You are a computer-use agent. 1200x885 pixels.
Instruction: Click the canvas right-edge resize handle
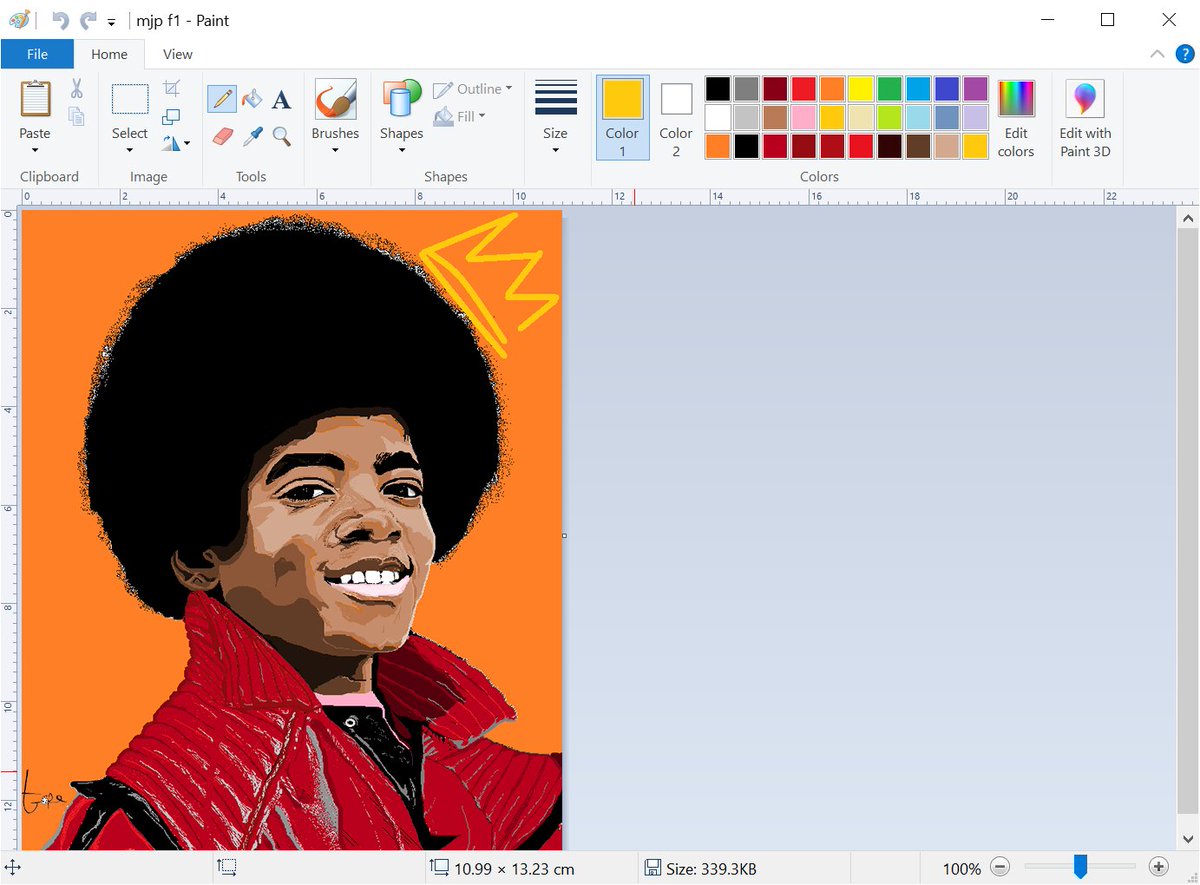tap(564, 536)
